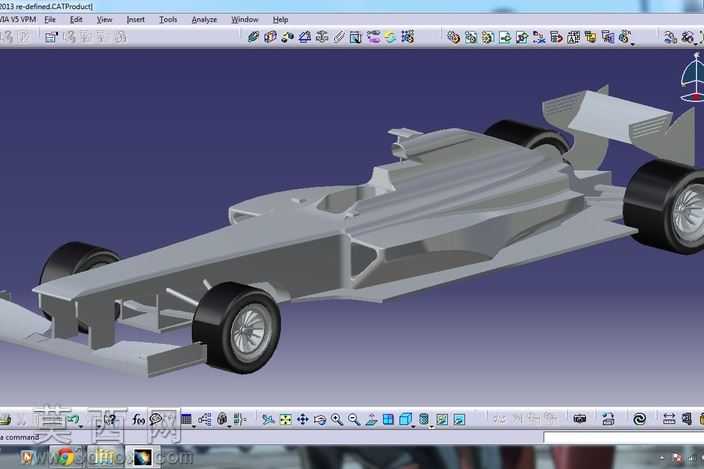Click the Replace Component icon
The width and height of the screenshot is (704, 469).
point(539,38)
